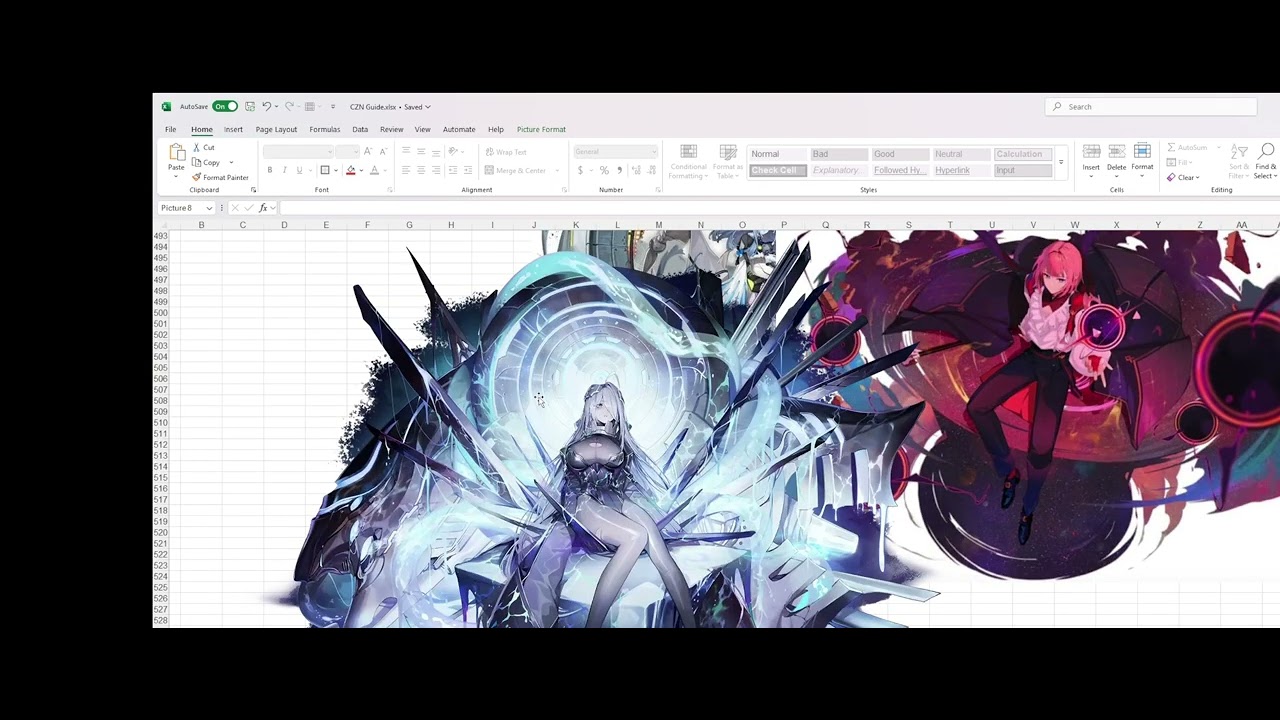Expand the Borders dropdown arrow
Image resolution: width=1280 pixels, height=720 pixels.
335,171
